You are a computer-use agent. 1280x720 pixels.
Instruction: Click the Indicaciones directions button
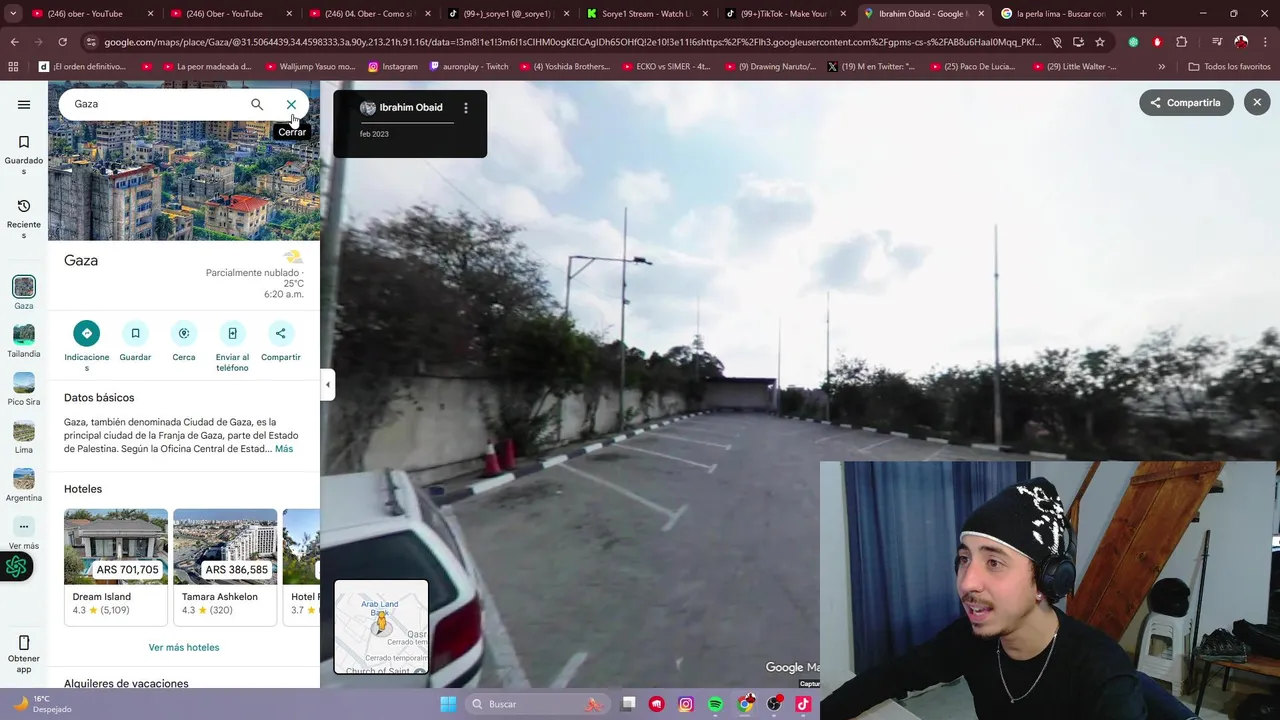click(x=87, y=346)
